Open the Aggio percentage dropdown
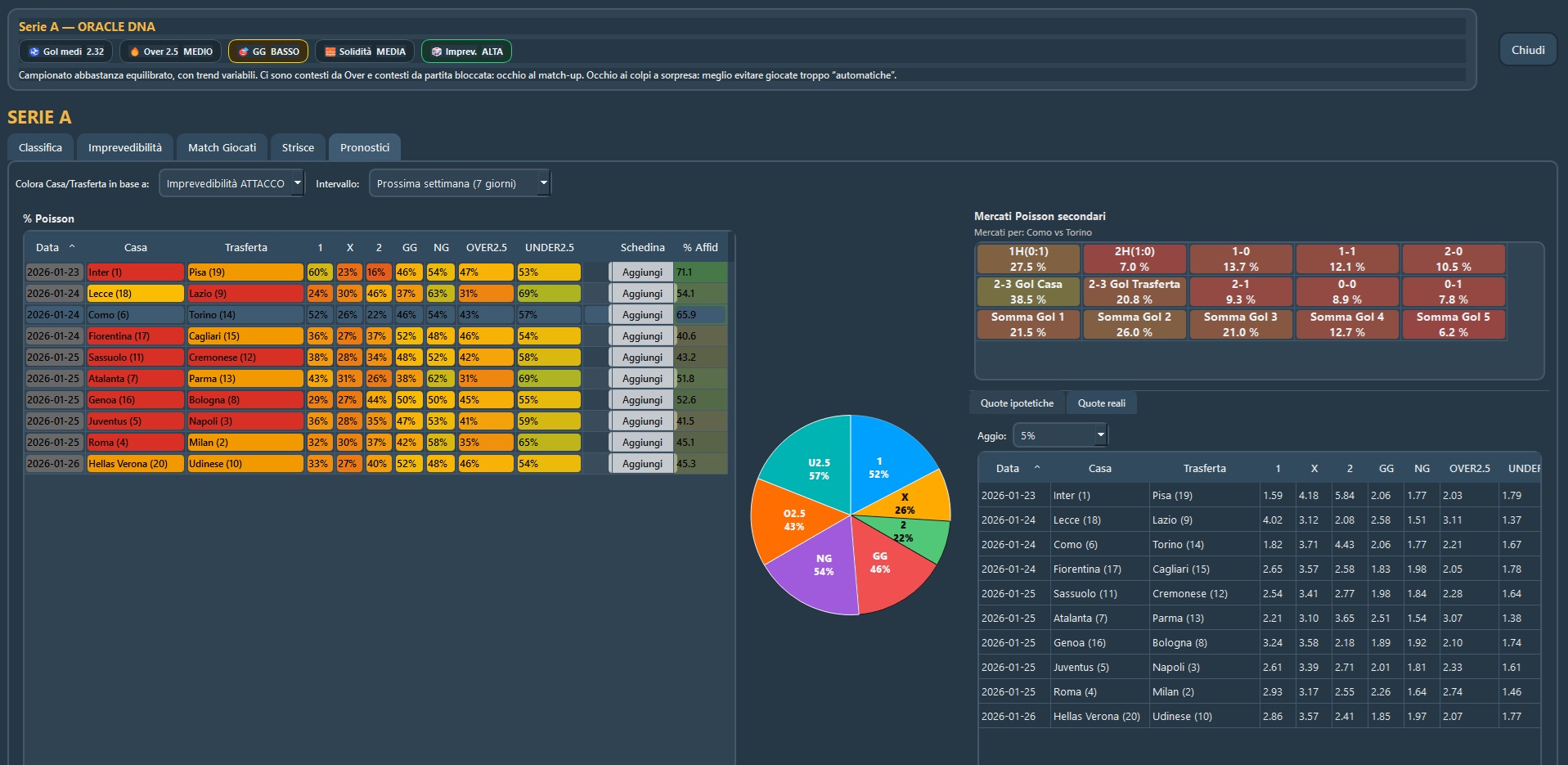 tap(1059, 435)
